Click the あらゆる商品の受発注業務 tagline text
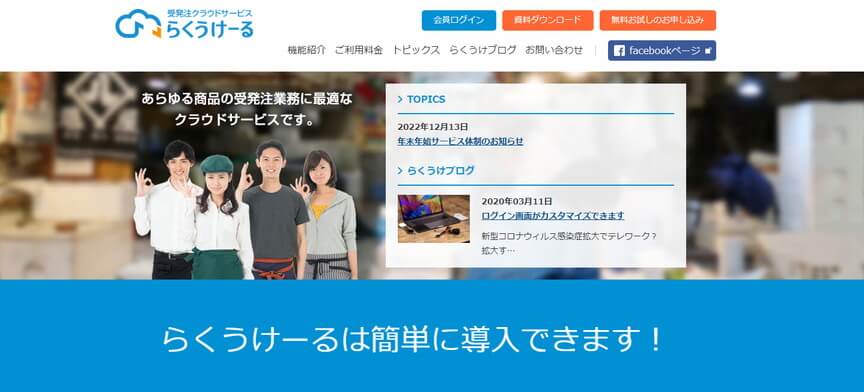864x392 pixels. coord(246,109)
